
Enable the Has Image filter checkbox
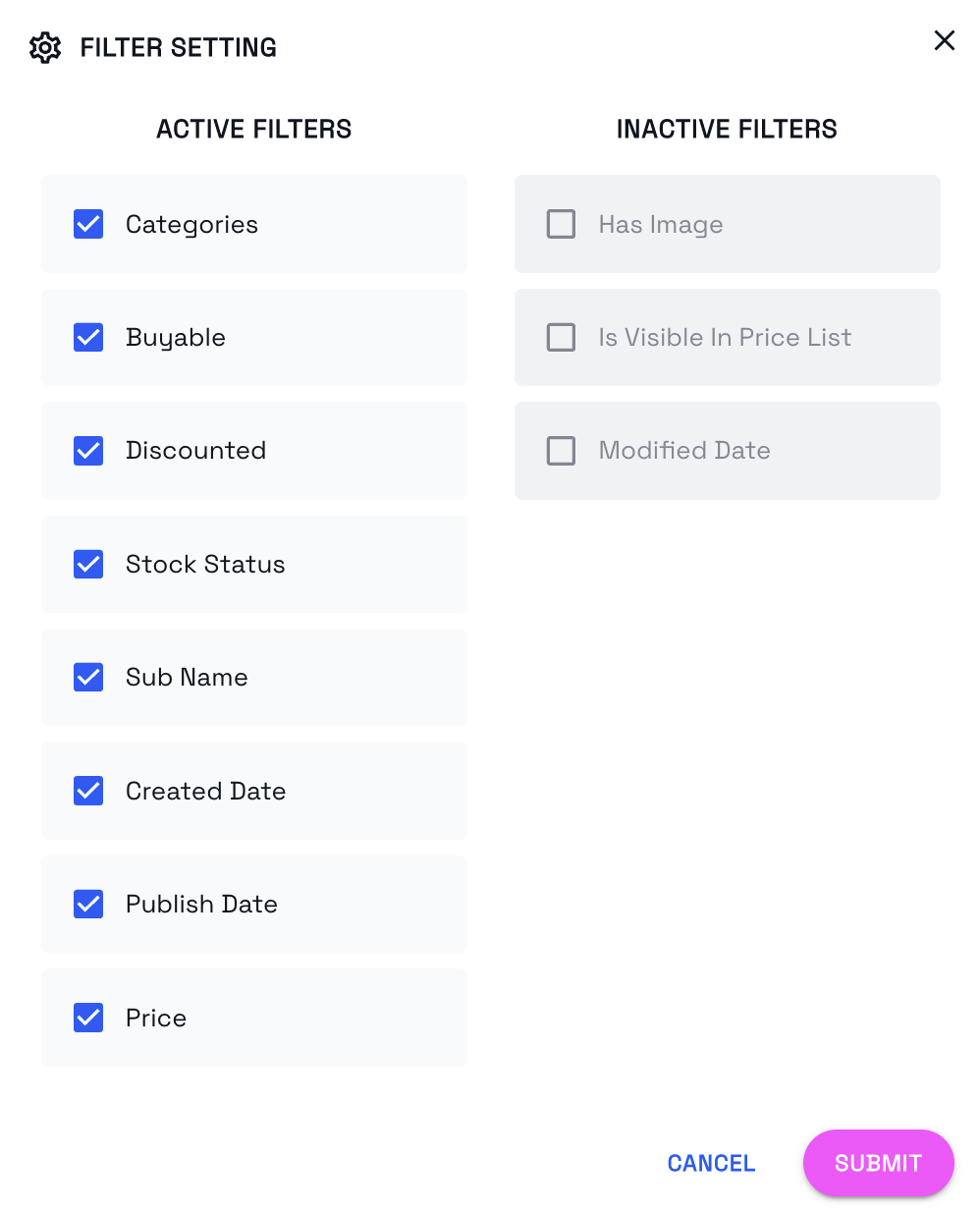click(561, 224)
